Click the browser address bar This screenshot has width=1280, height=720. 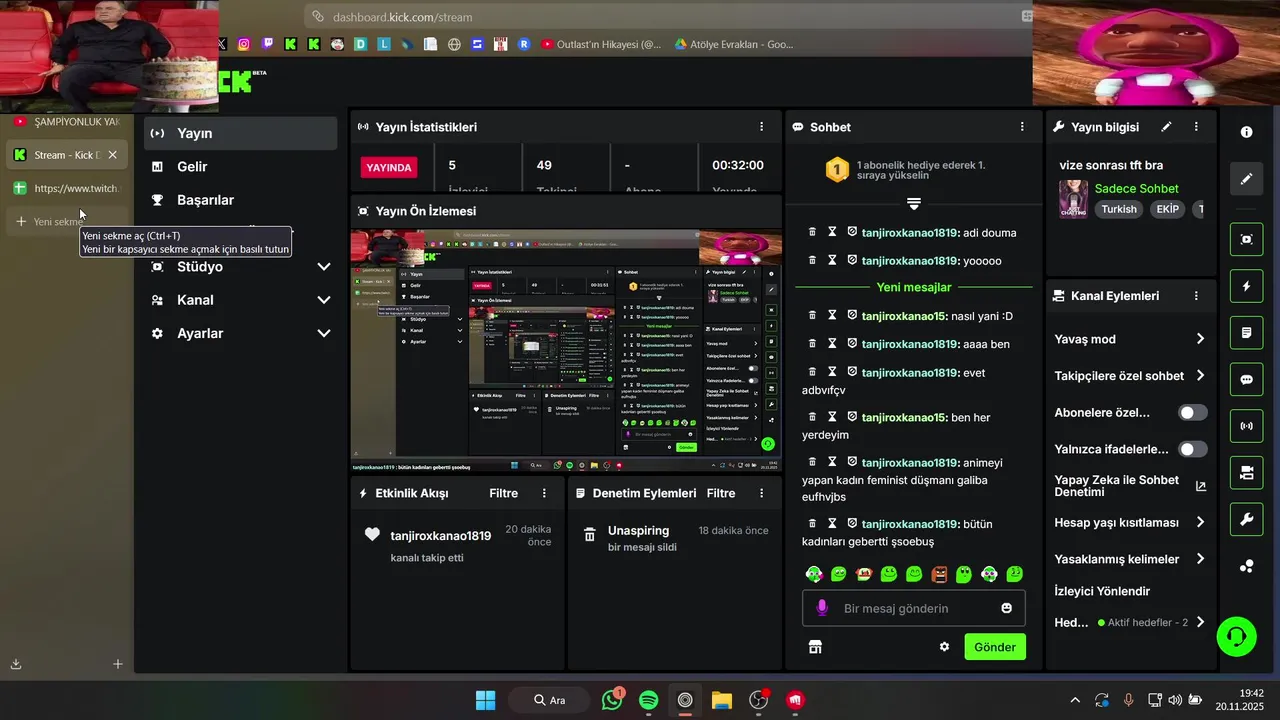point(670,17)
